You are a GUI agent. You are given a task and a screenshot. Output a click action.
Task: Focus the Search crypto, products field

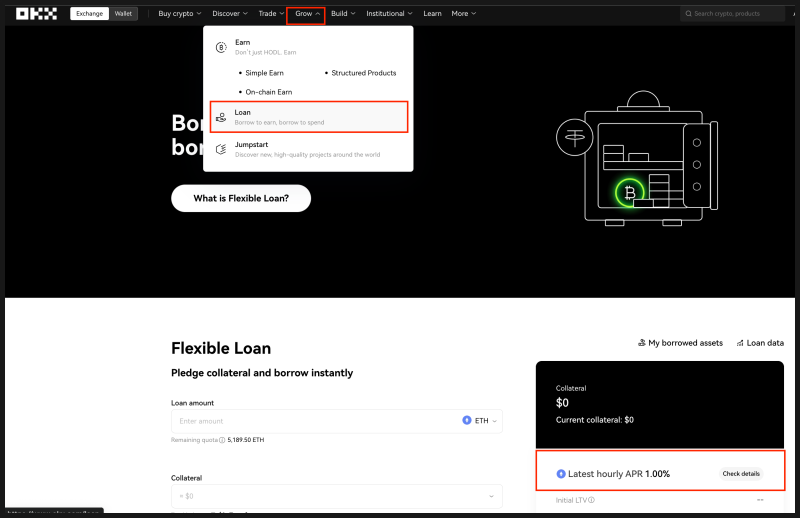(732, 14)
